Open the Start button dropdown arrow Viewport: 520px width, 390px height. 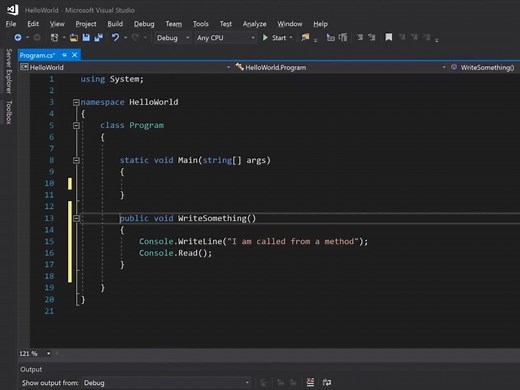[x=291, y=38]
